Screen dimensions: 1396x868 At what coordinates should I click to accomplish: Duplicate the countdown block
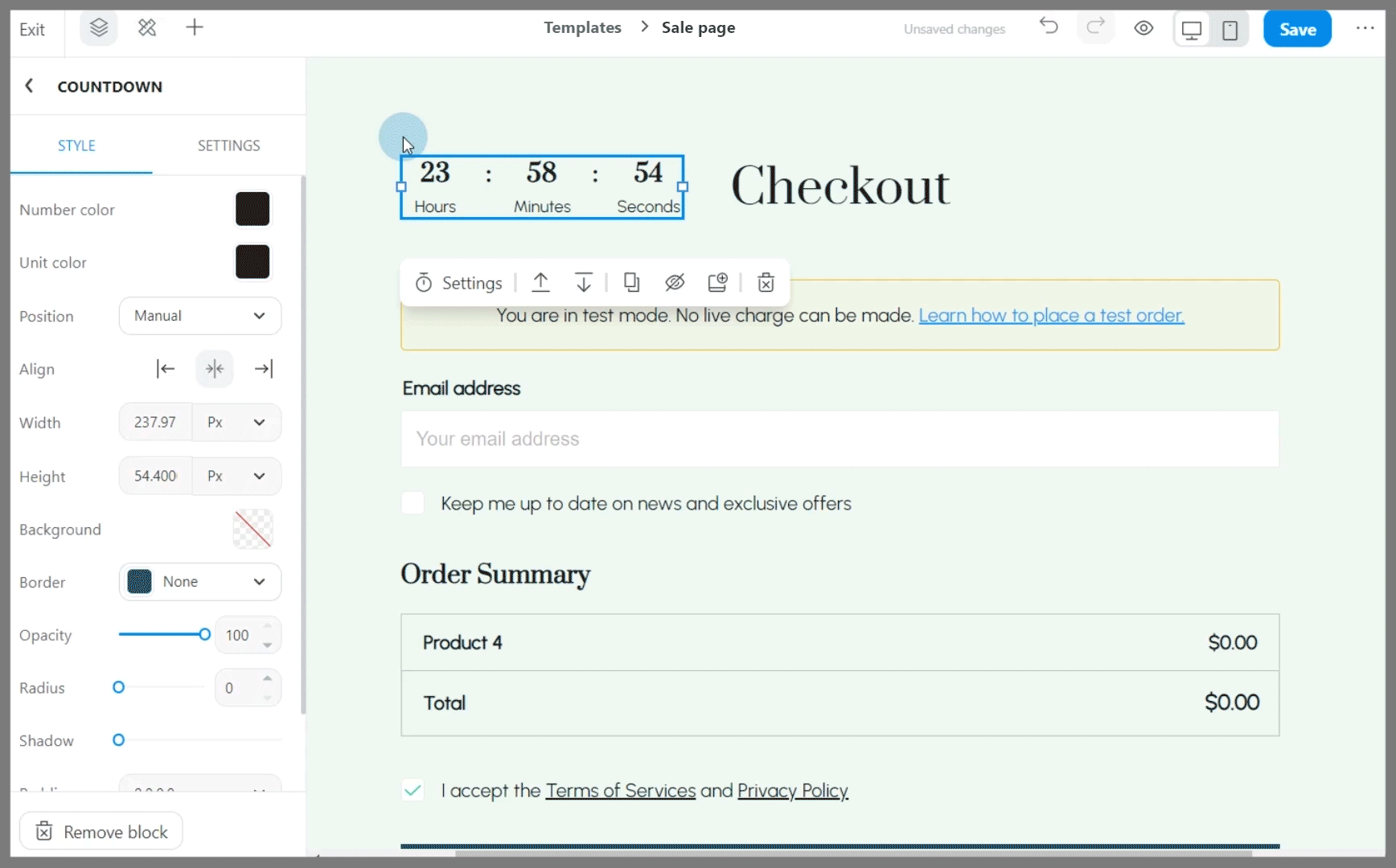coord(632,282)
